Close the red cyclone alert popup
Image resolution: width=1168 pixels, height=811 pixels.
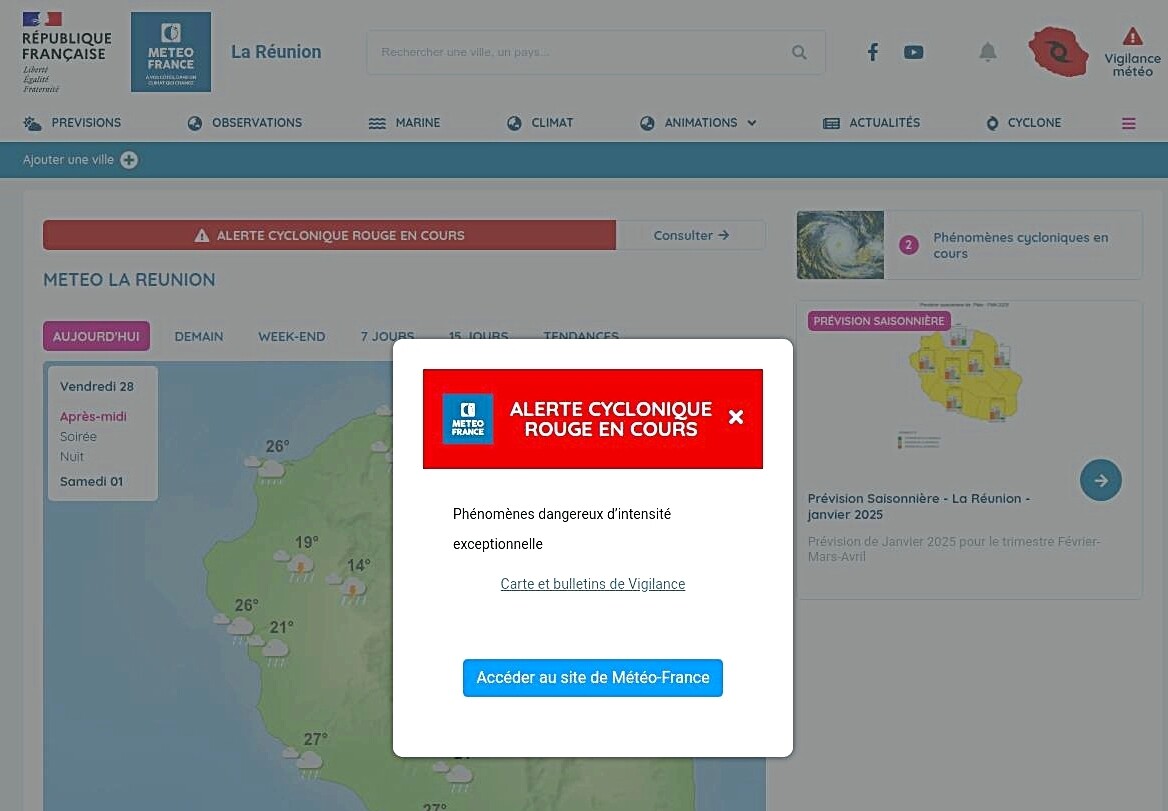[x=736, y=417]
